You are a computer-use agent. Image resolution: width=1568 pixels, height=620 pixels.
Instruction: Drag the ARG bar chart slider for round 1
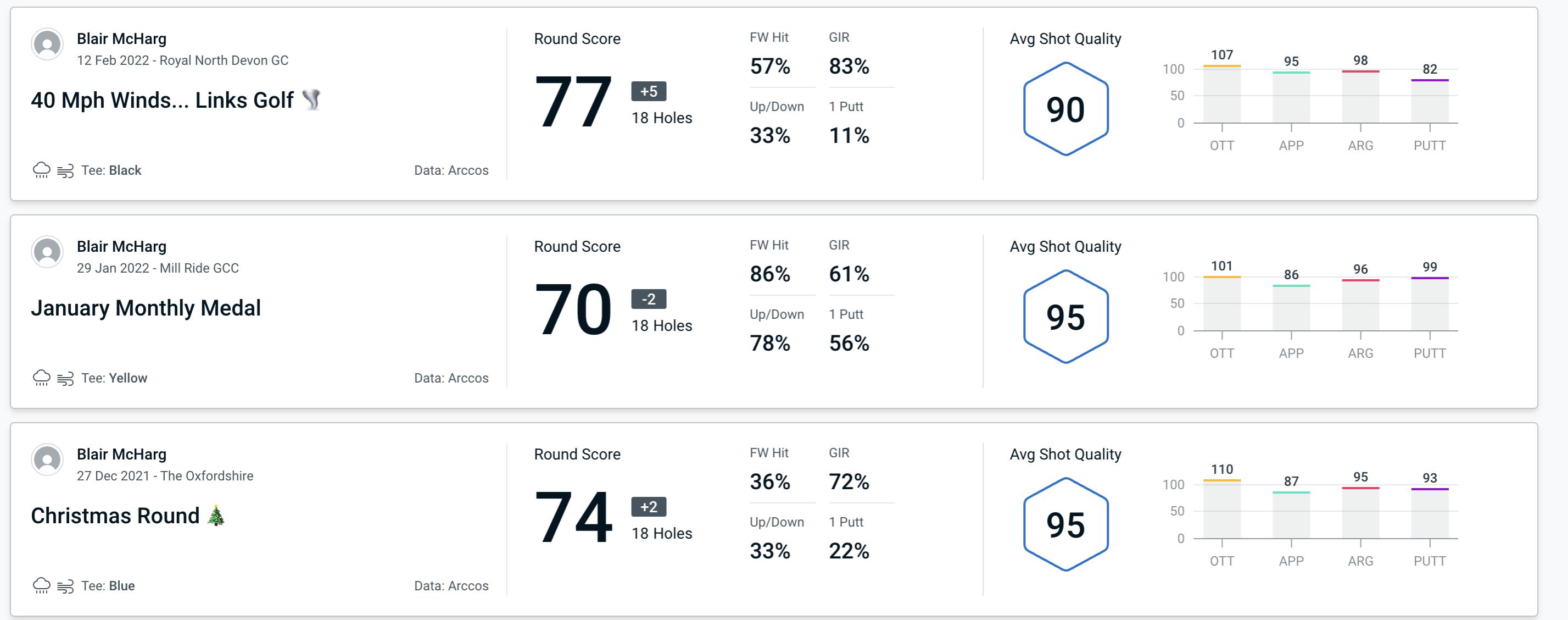1362,76
